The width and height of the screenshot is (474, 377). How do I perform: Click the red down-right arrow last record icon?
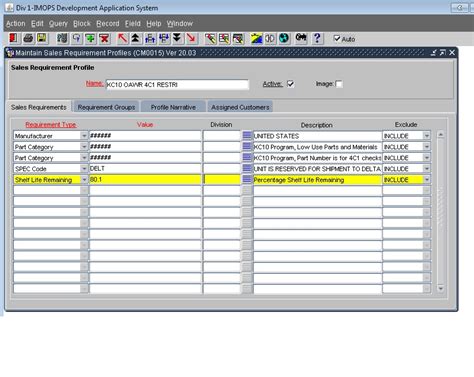pyautogui.click(x=191, y=38)
